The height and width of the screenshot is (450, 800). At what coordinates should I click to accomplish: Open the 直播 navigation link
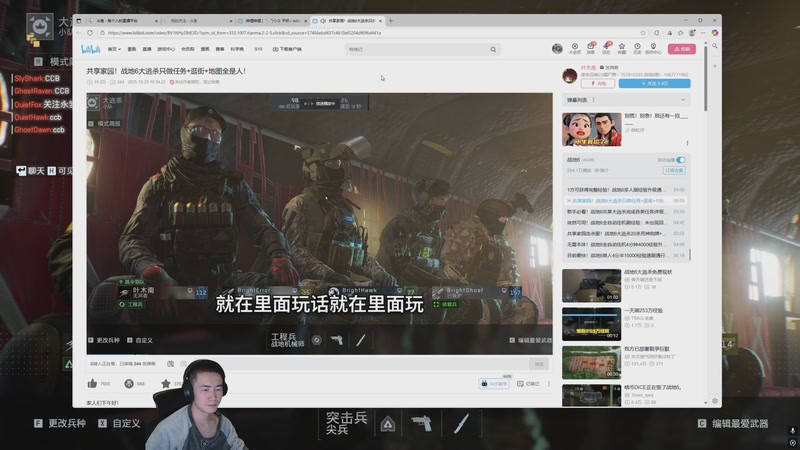147,49
